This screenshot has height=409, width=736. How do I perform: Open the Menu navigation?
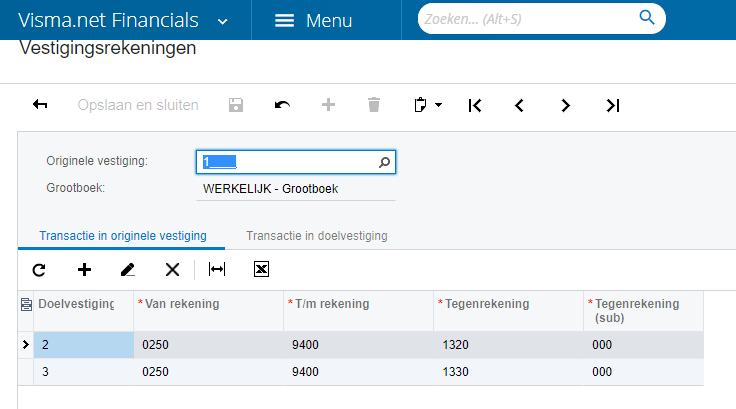[x=314, y=21]
